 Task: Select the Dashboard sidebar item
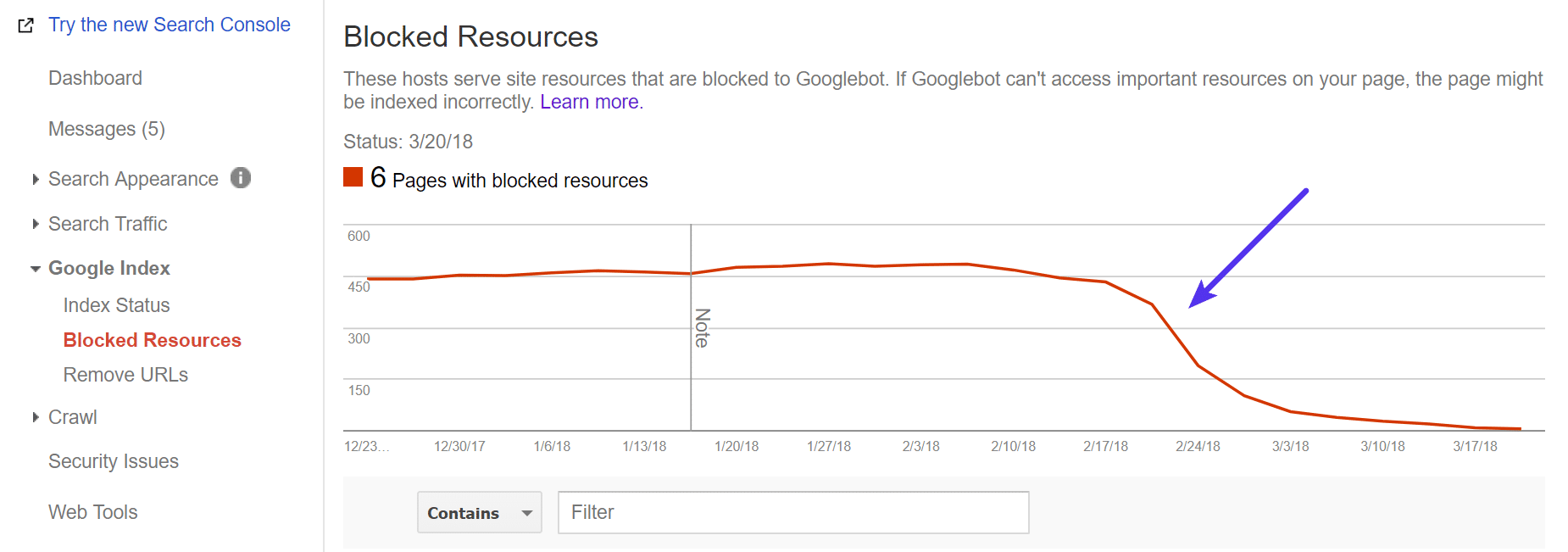[95, 77]
